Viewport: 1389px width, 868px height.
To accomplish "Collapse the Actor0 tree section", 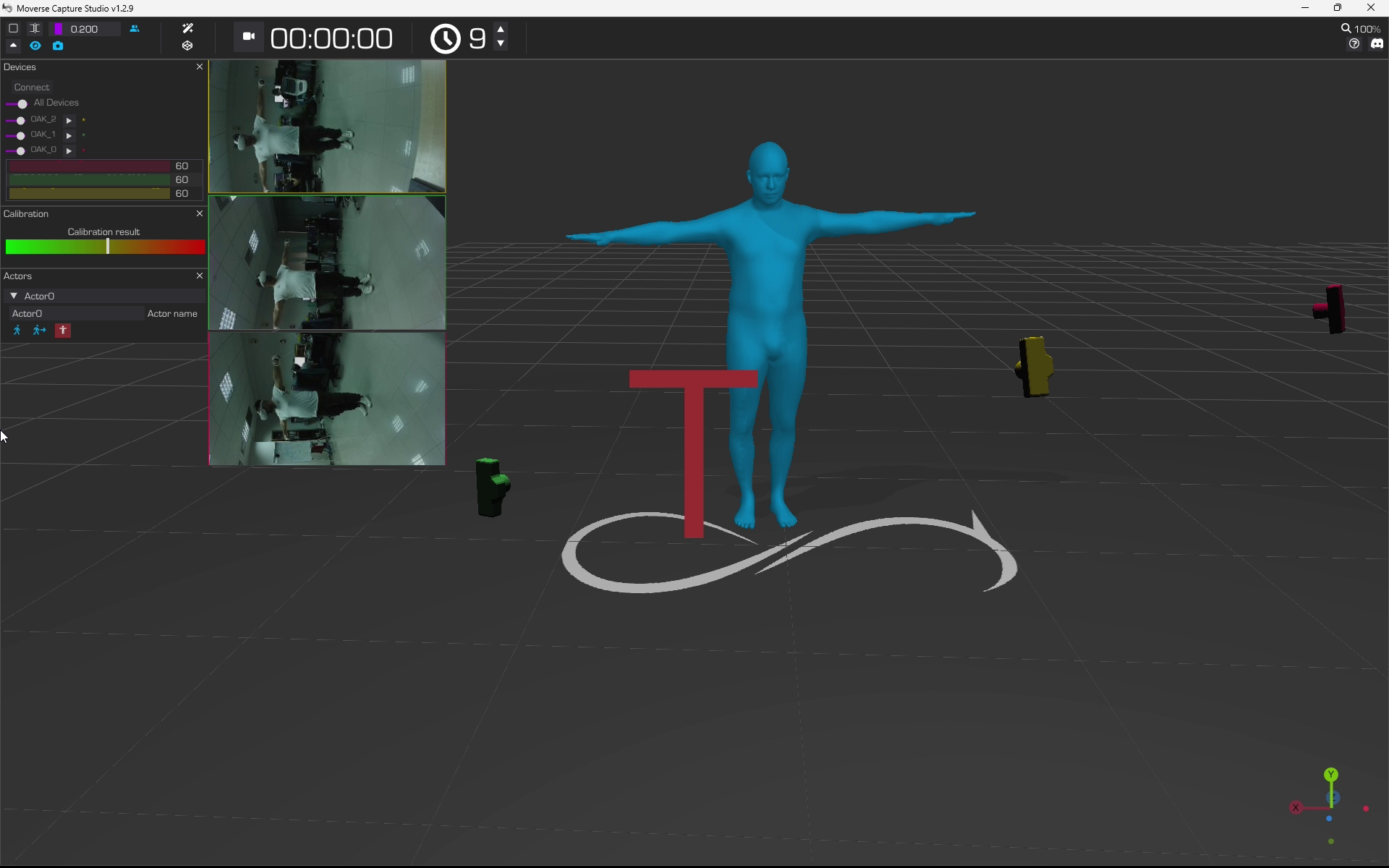I will [14, 296].
